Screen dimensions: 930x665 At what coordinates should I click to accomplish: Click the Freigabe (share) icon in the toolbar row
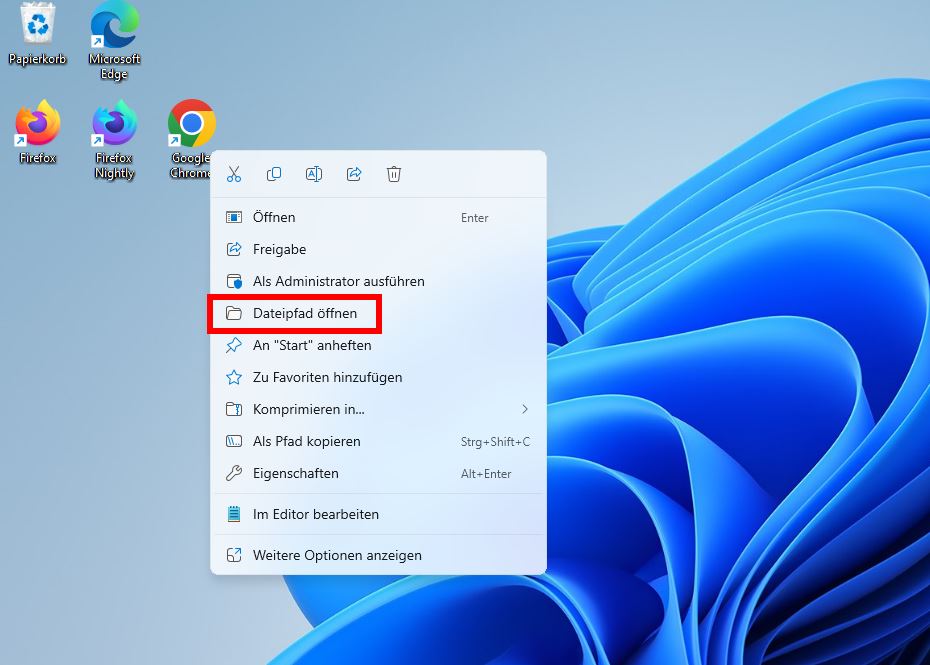click(354, 173)
